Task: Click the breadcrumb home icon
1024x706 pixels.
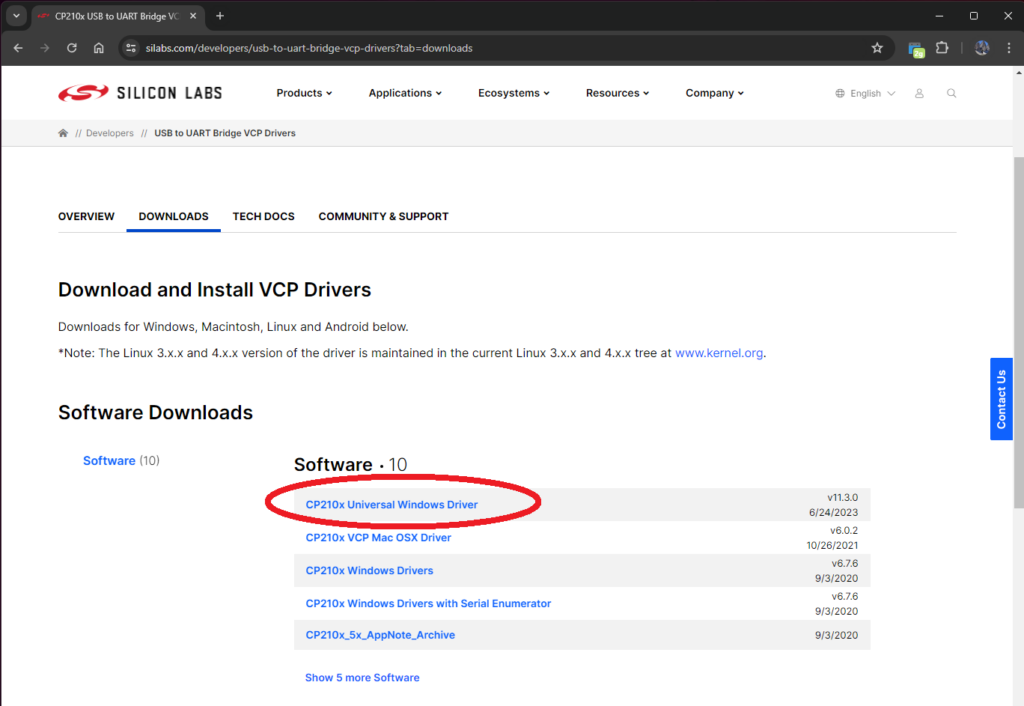Action: point(63,133)
